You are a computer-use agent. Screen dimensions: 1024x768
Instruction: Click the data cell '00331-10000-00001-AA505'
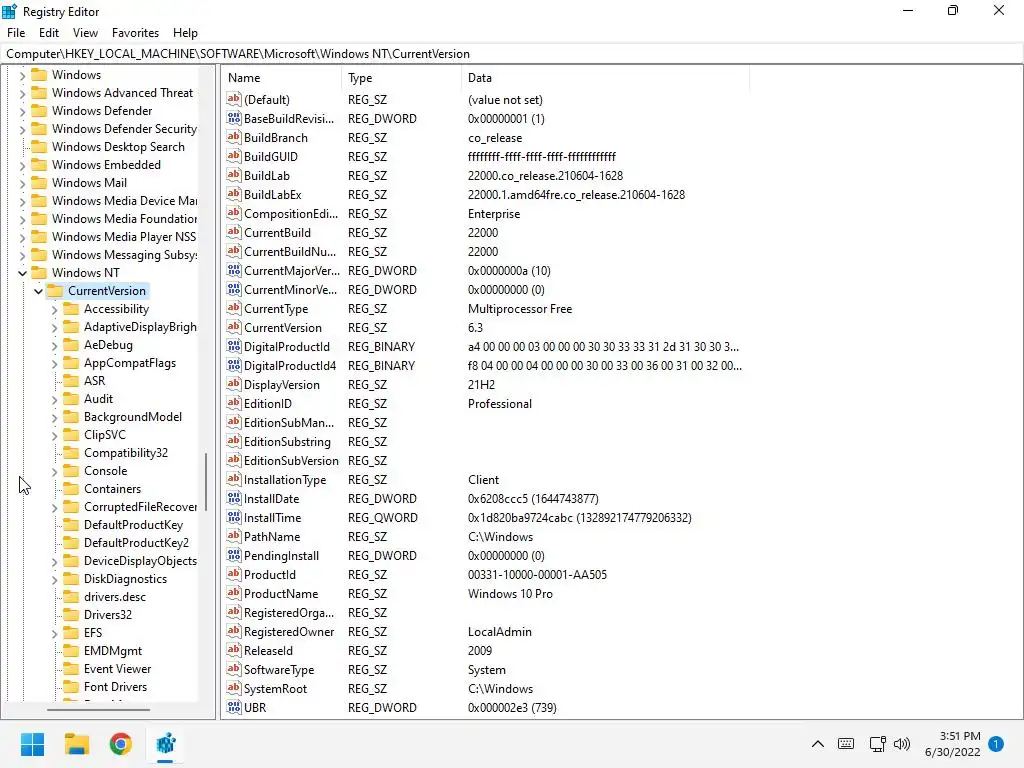point(537,575)
